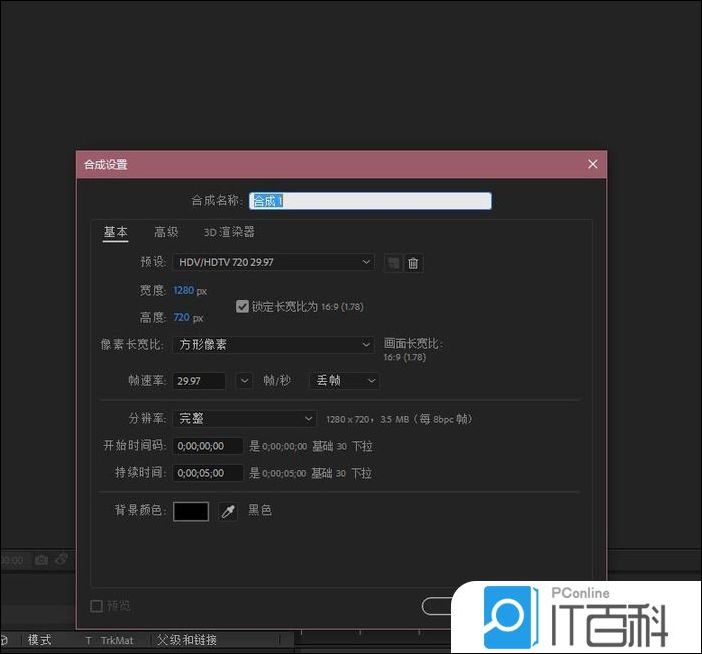Click the 合成名称 text field
This screenshot has width=702, height=654.
(x=370, y=201)
